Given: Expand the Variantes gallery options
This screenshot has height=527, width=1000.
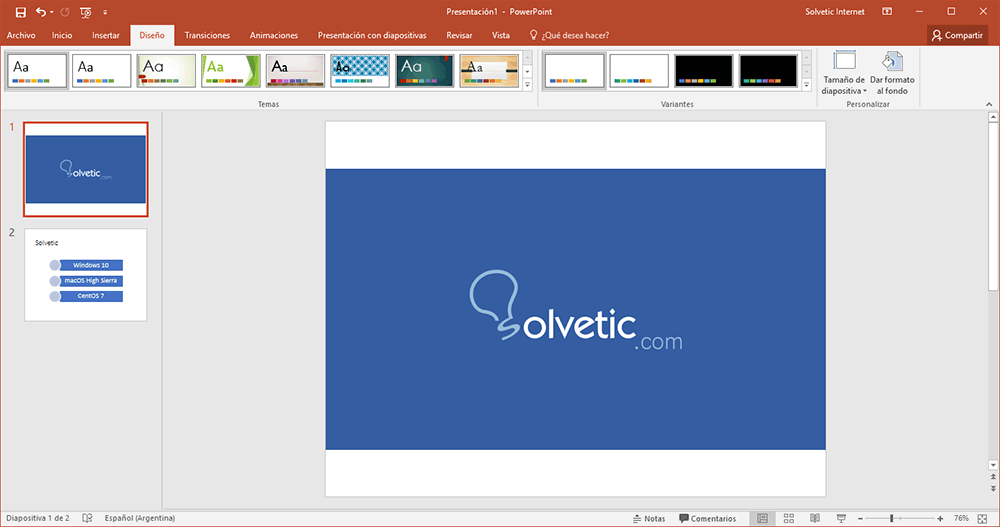Looking at the screenshot, I should [807, 85].
